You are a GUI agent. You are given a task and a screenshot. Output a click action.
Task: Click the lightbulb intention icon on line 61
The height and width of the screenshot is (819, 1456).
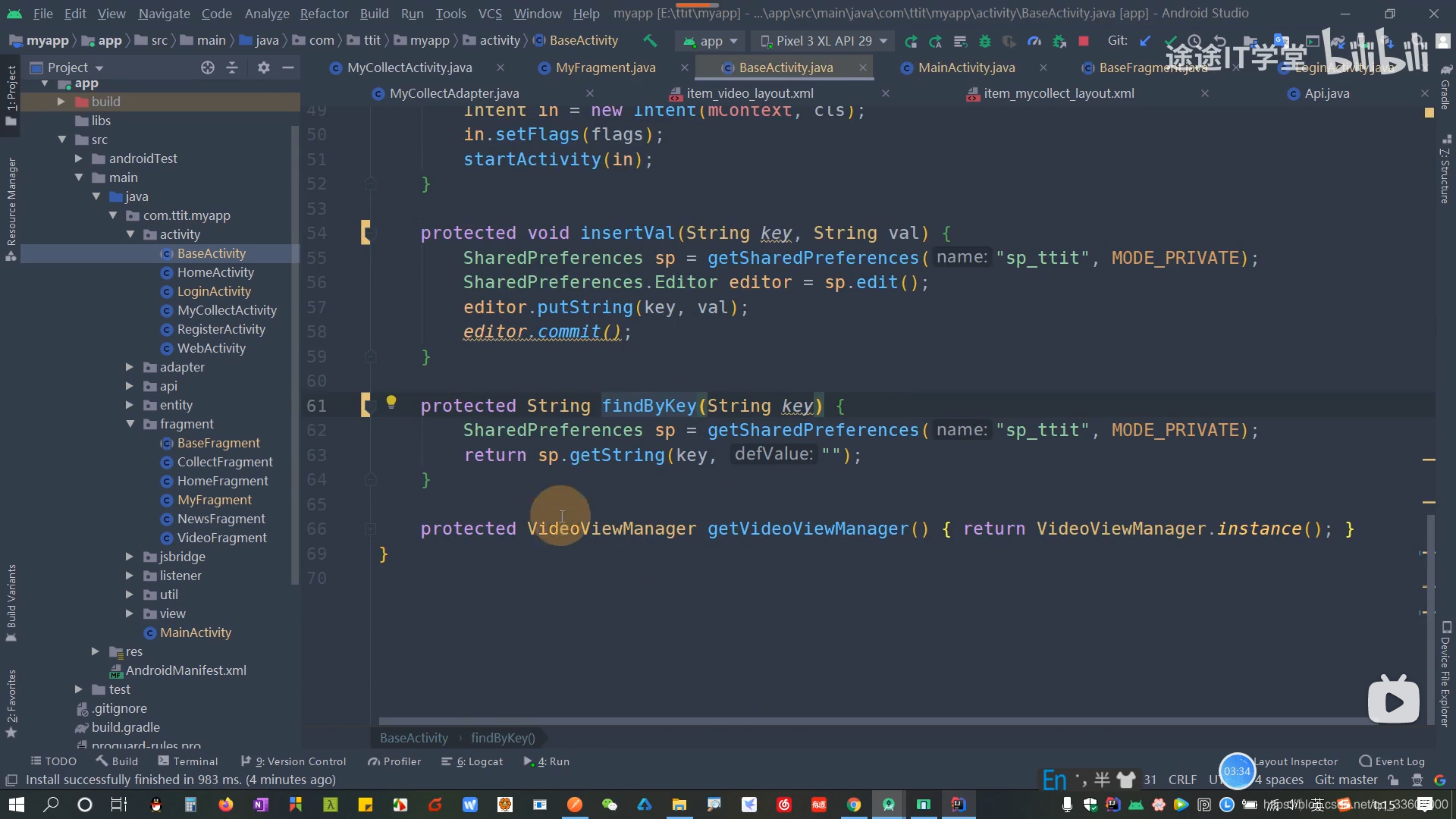coord(391,402)
